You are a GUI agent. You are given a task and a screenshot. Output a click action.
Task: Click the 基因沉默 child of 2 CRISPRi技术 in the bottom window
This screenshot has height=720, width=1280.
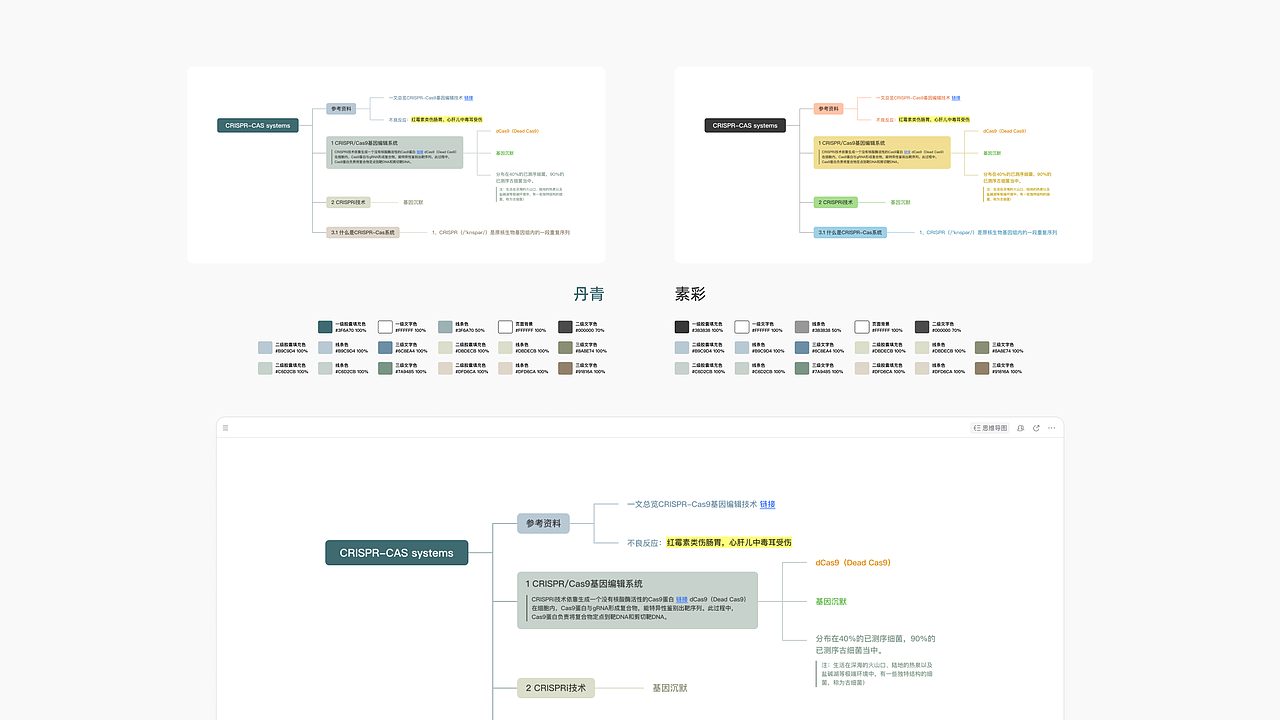(670, 688)
